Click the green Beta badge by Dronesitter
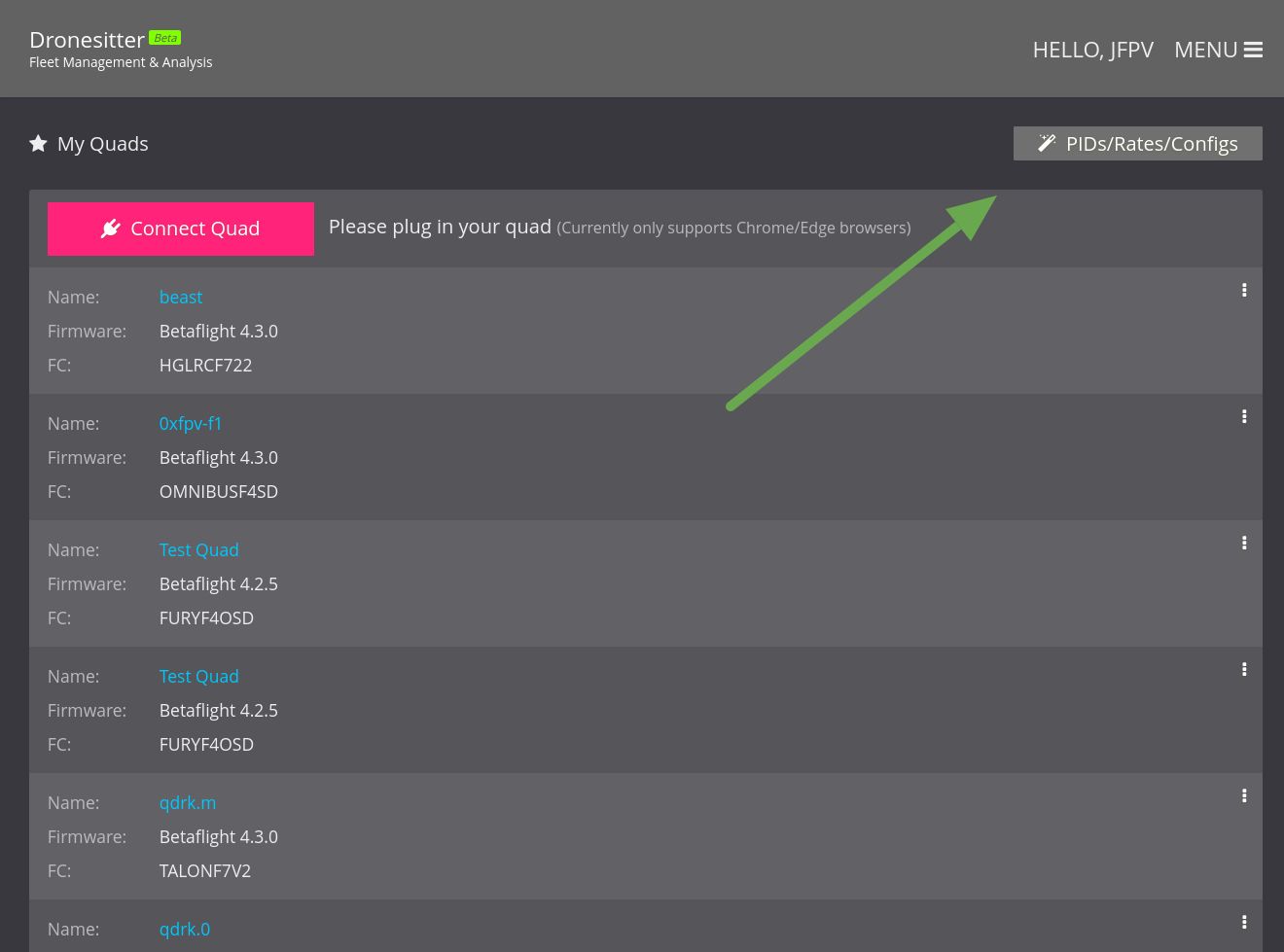The height and width of the screenshot is (952, 1284). tap(164, 37)
